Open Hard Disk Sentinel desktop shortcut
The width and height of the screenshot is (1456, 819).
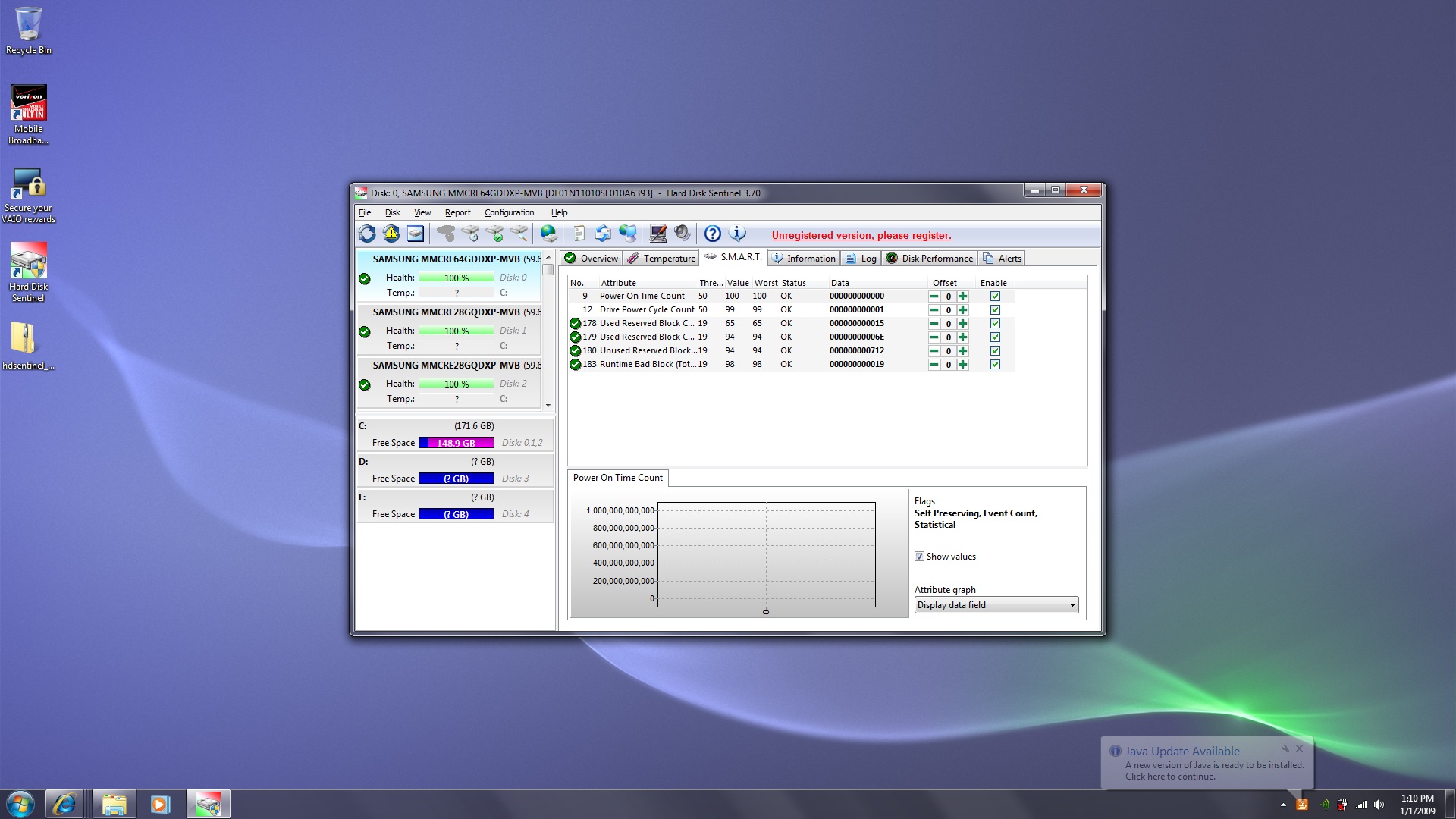click(x=29, y=272)
